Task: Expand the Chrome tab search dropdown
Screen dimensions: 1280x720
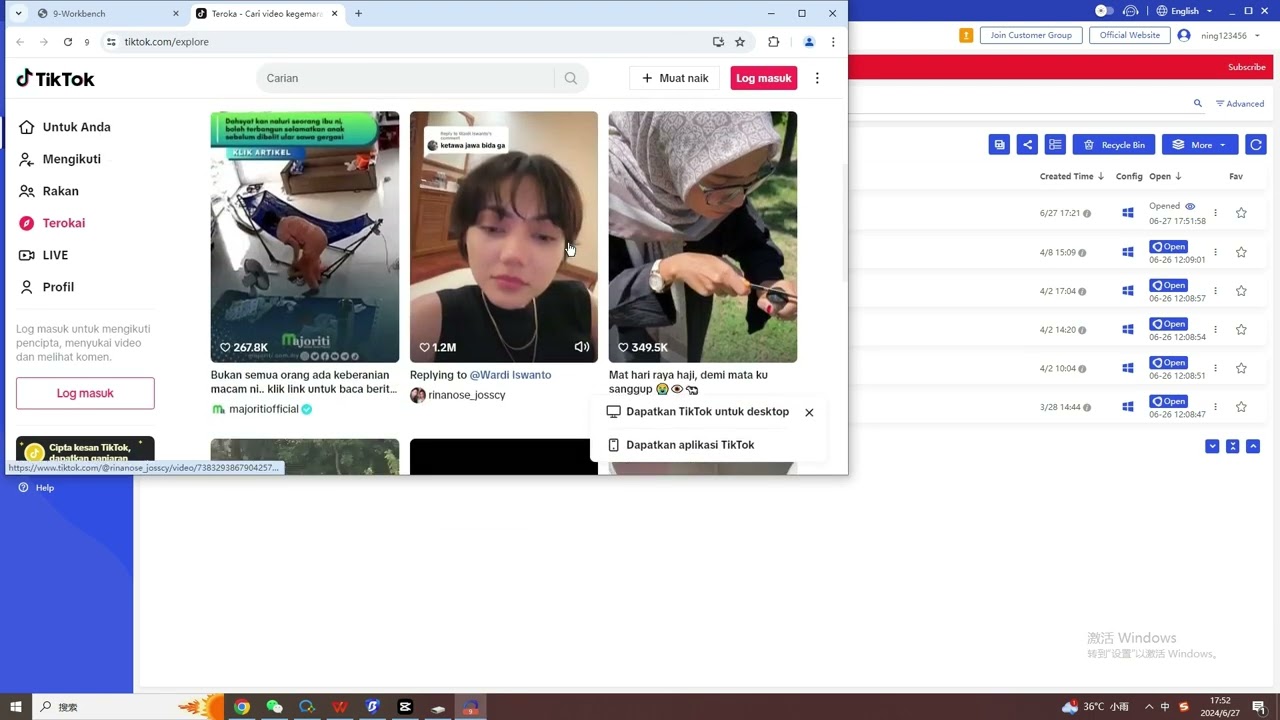Action: tap(18, 14)
